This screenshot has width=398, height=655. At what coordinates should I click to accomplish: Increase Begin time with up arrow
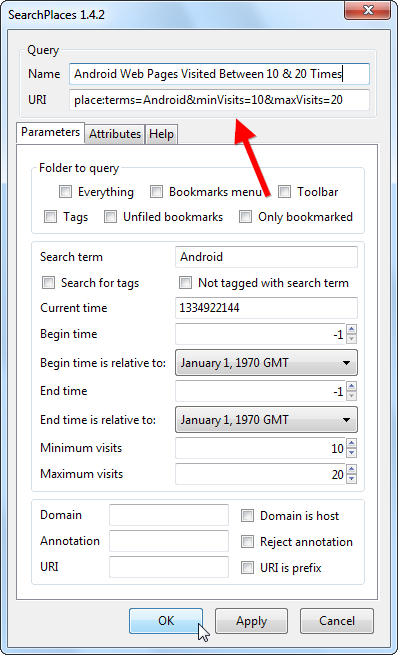[x=352, y=329]
